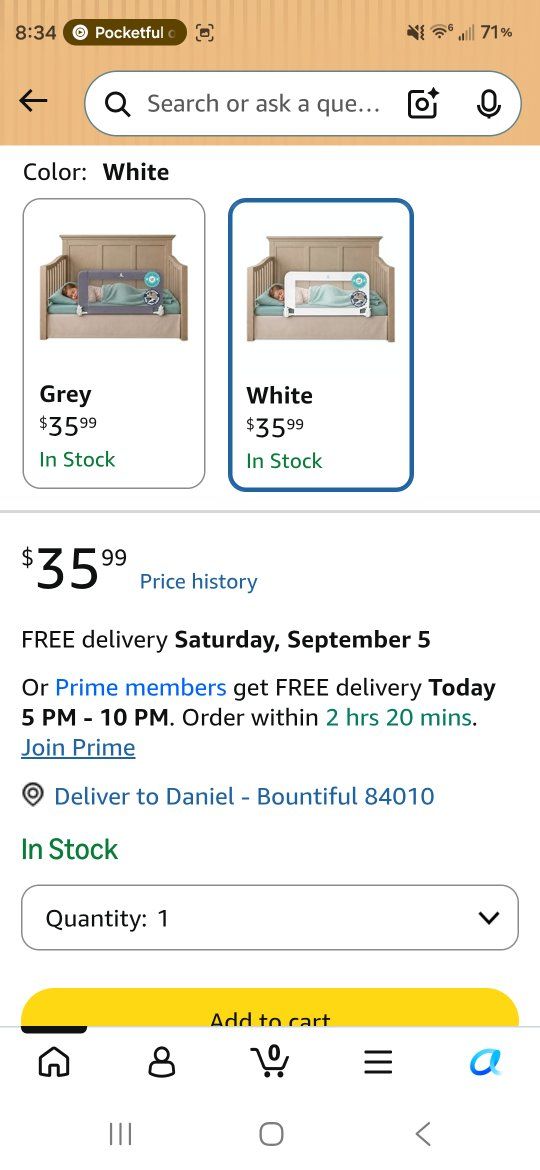Open the Prime members link

point(140,686)
